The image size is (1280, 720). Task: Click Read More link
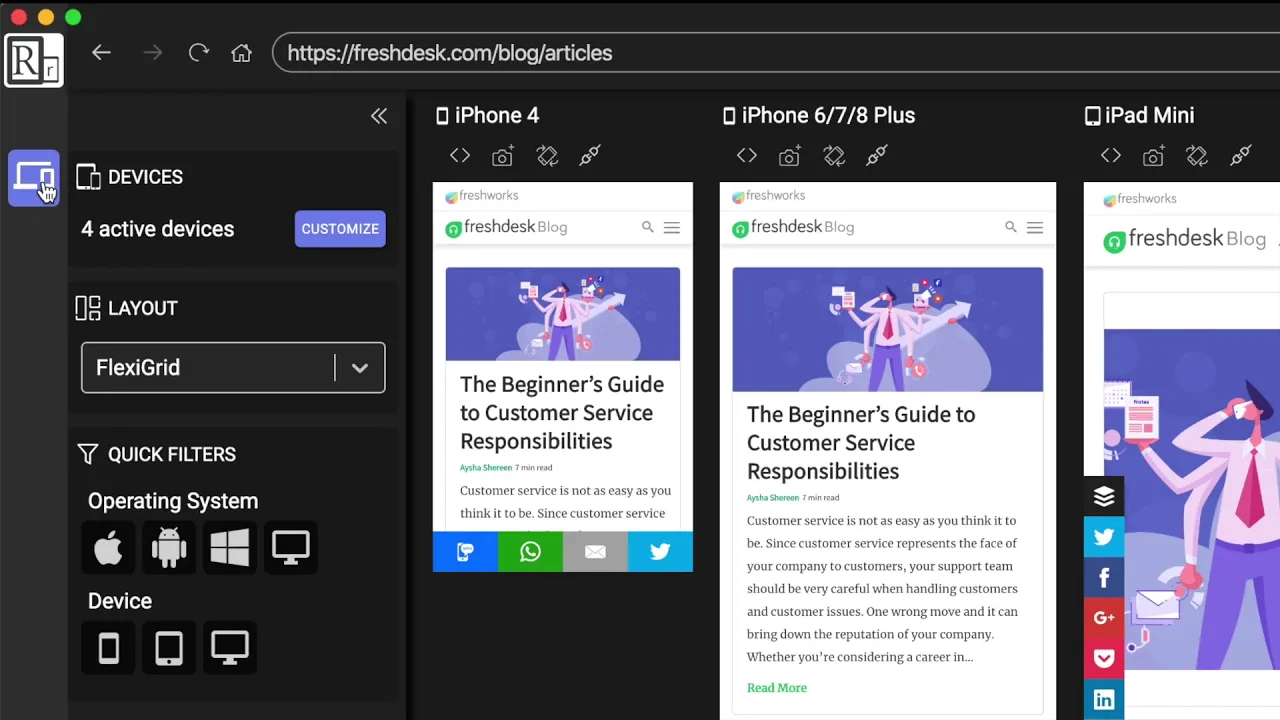pyautogui.click(x=777, y=688)
